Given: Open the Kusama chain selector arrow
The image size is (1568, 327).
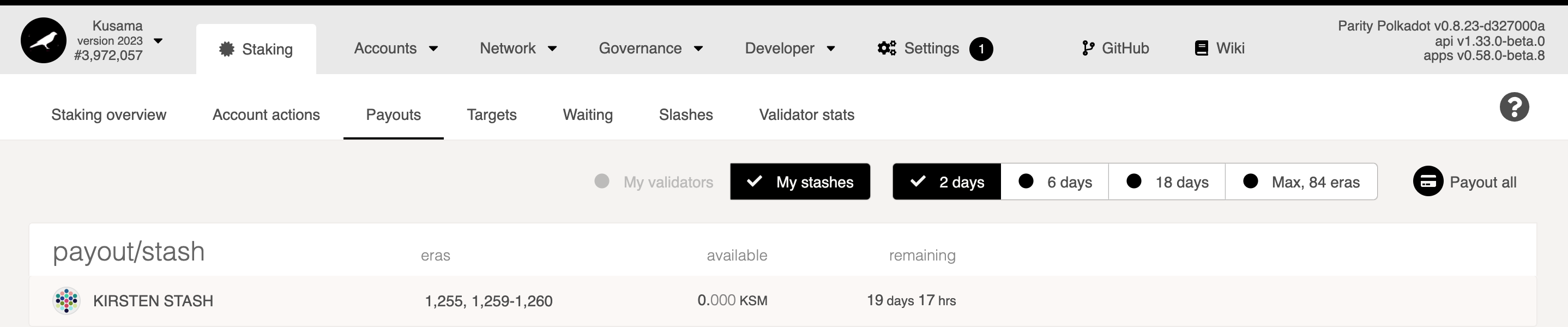Looking at the screenshot, I should tap(158, 41).
